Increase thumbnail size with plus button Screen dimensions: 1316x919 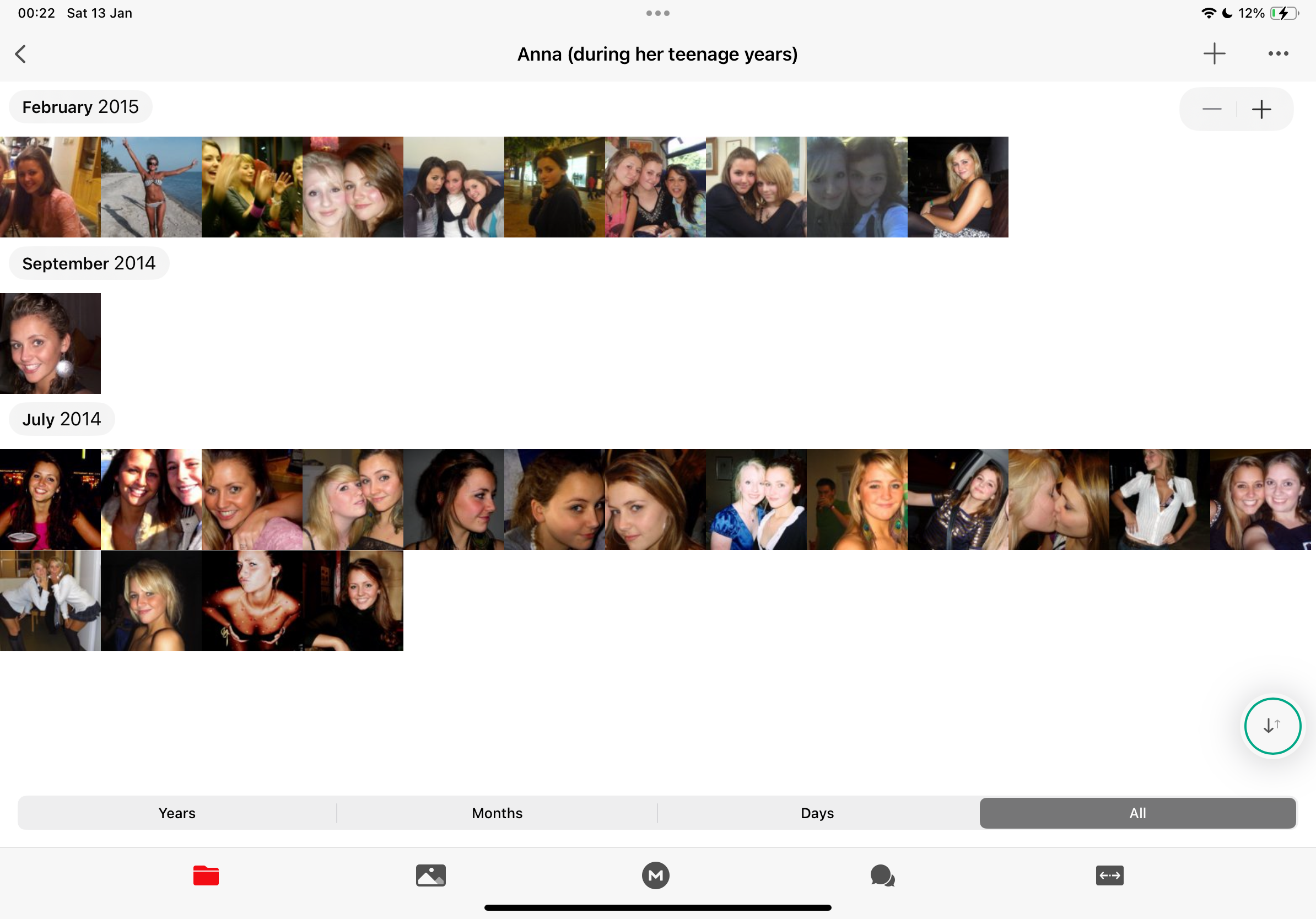point(1261,109)
